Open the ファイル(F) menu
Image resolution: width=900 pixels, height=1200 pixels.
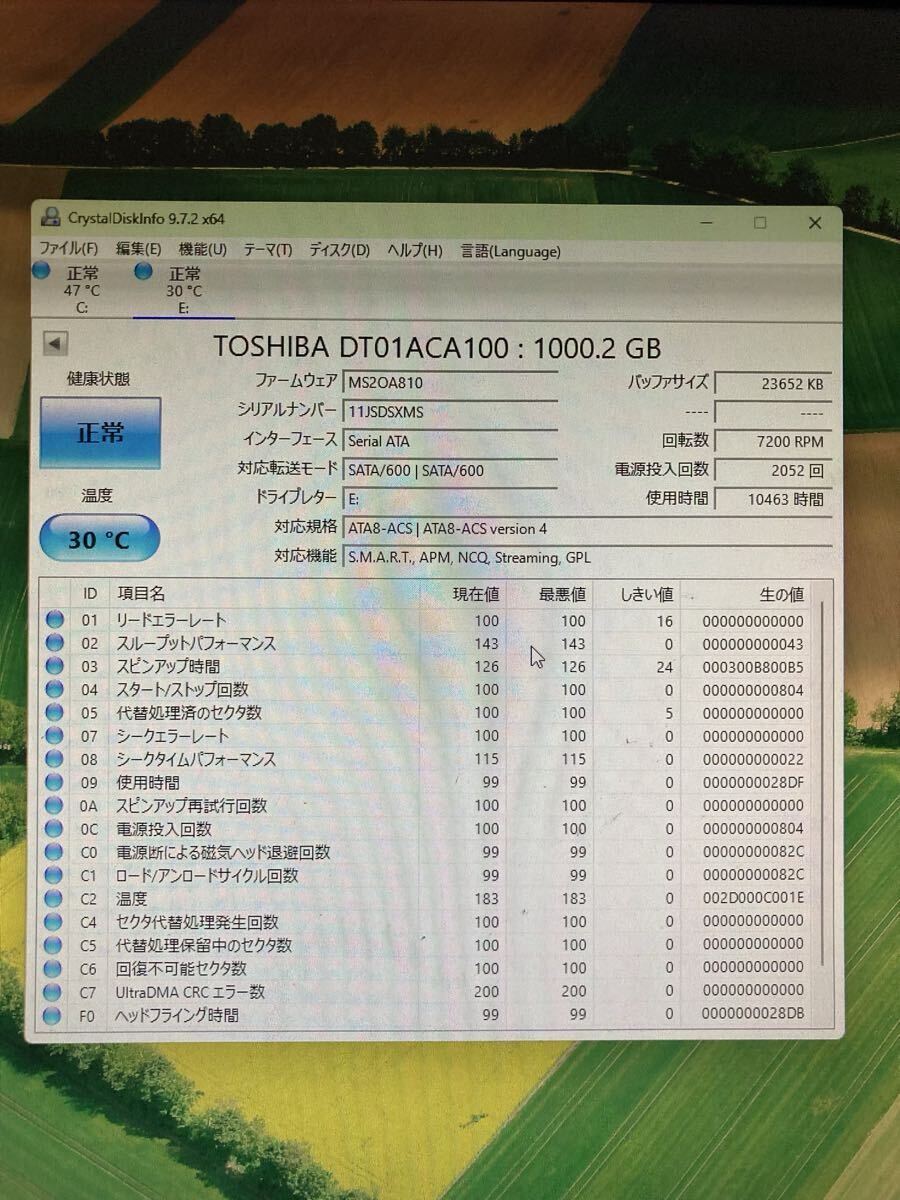click(x=69, y=249)
